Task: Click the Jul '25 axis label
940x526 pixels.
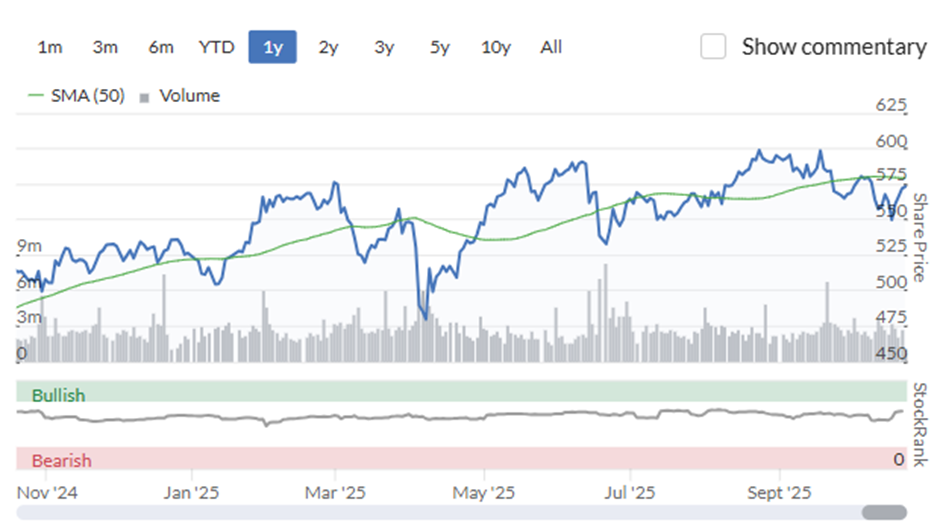Action: click(629, 493)
